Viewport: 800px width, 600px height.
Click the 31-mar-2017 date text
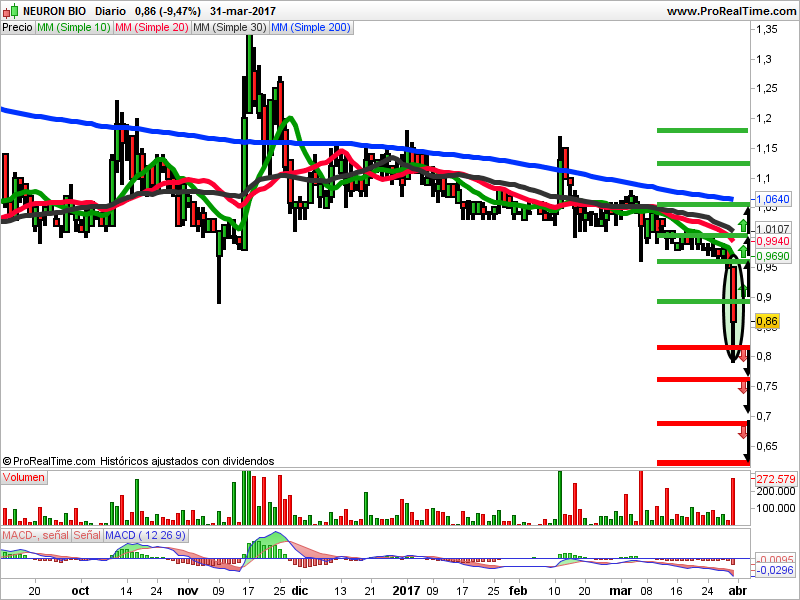[243, 11]
